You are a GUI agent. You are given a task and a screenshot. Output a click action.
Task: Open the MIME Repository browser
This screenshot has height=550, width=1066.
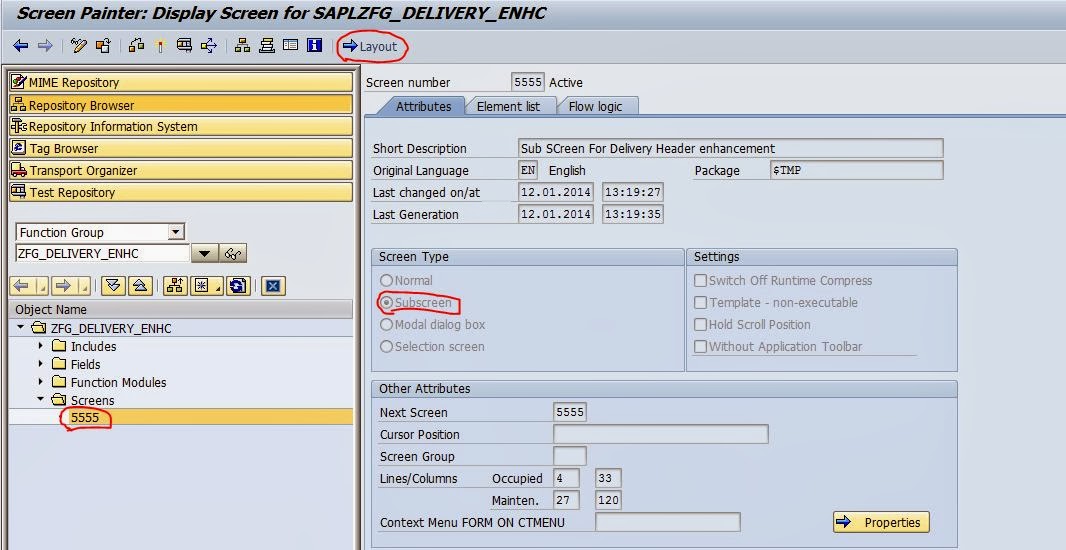(x=181, y=82)
